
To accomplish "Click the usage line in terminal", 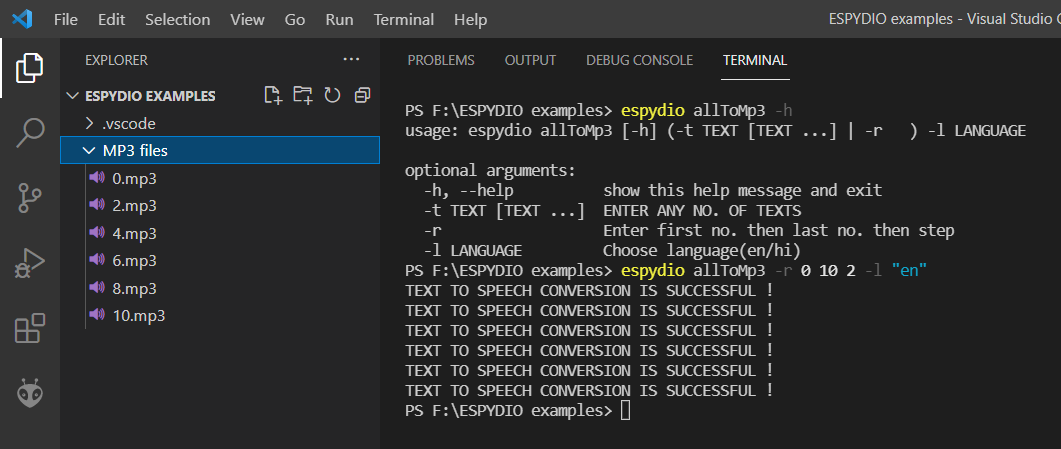I will pyautogui.click(x=715, y=131).
